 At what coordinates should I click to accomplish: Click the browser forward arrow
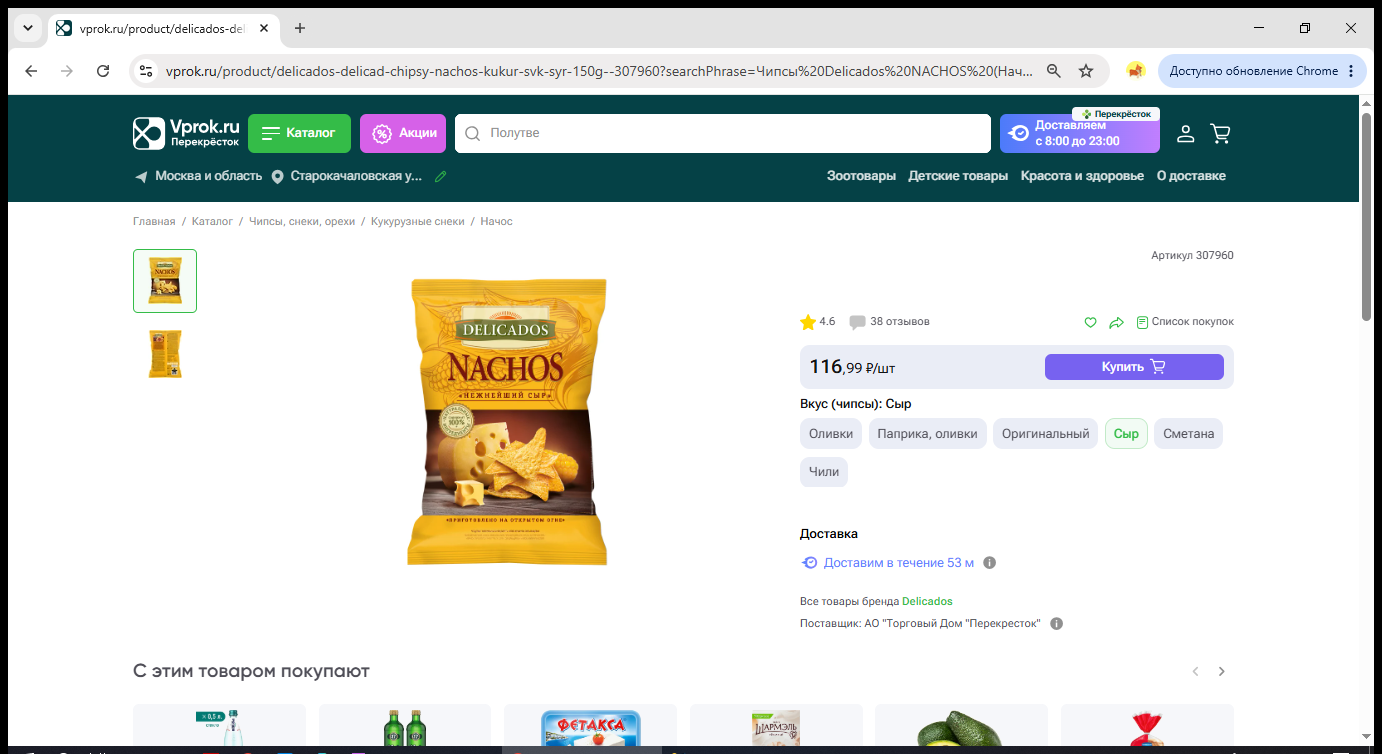pos(67,71)
